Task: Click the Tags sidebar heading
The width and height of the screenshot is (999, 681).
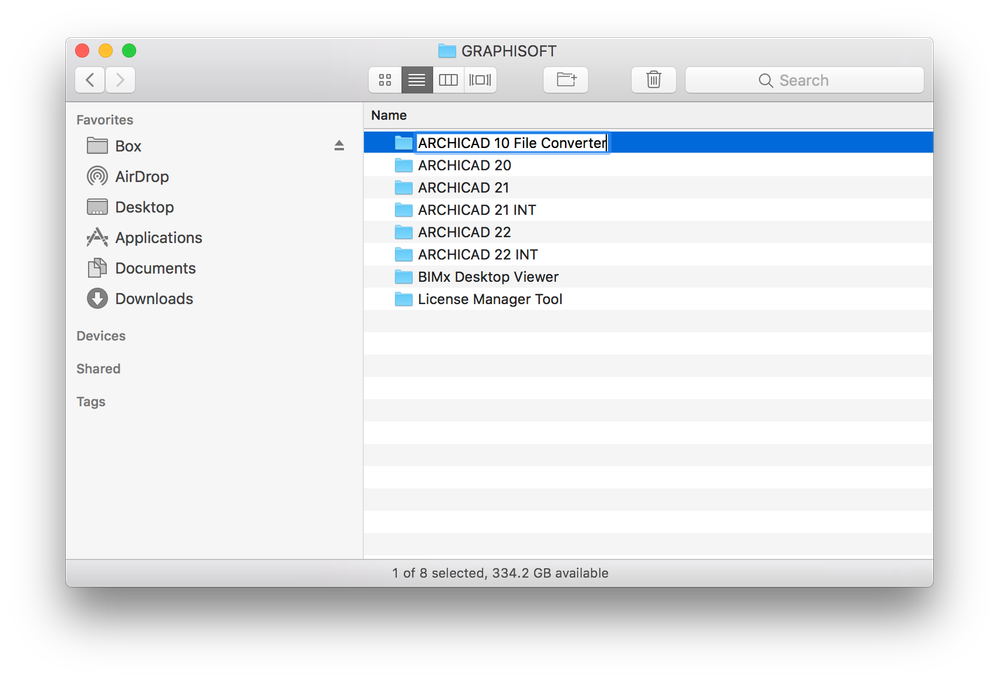Action: tap(90, 402)
